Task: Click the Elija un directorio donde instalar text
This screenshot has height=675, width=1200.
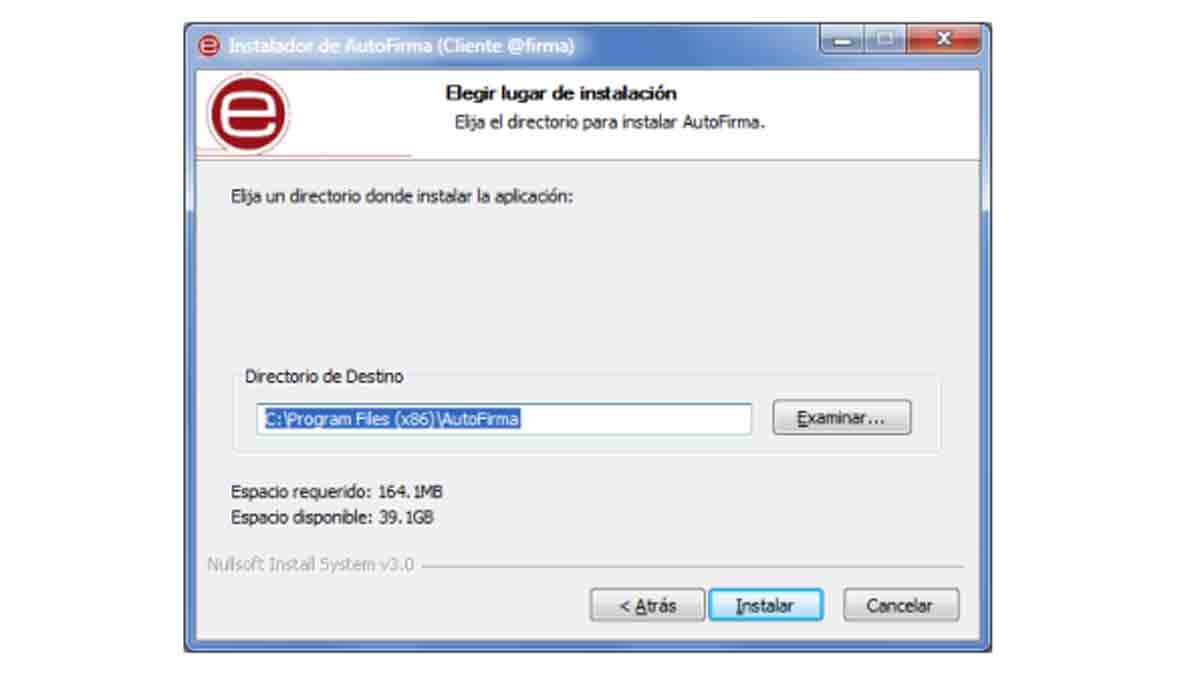Action: [402, 196]
